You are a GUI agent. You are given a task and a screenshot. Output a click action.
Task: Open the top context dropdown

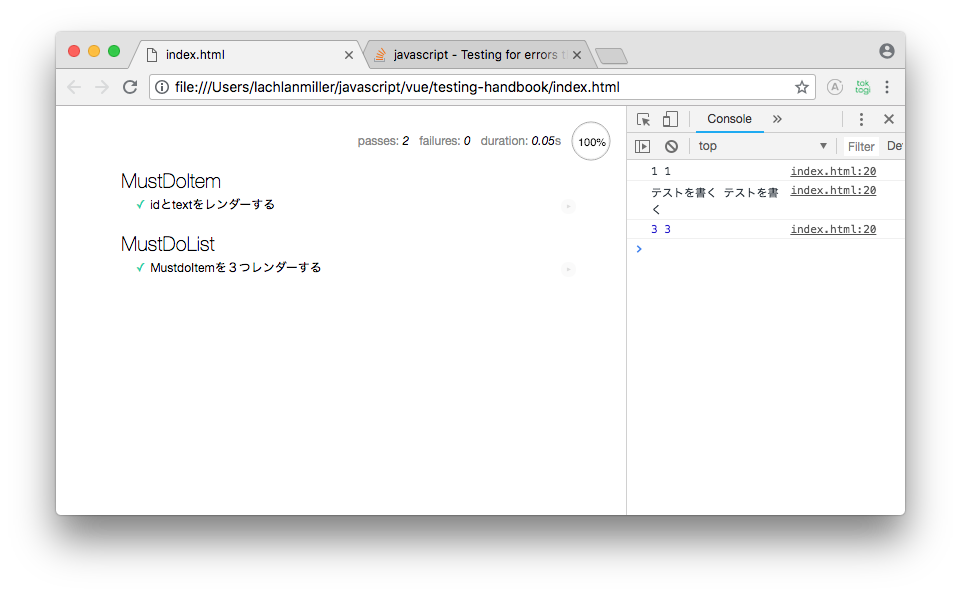762,146
